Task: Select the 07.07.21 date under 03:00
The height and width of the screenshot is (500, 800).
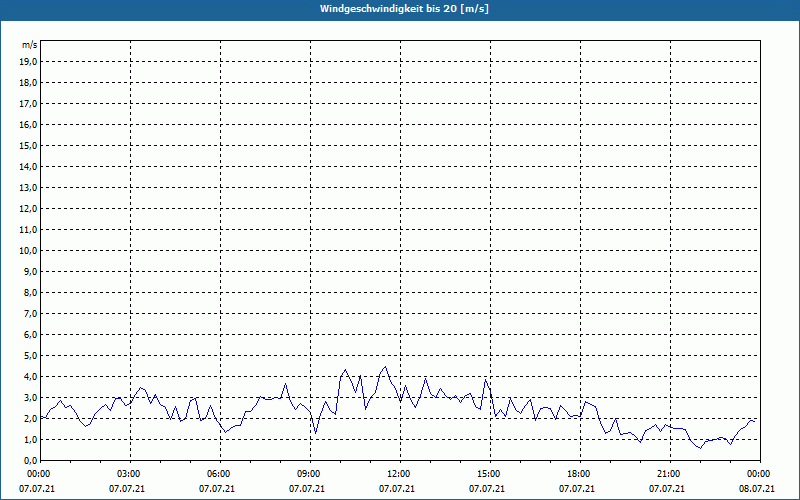Action: (x=127, y=489)
